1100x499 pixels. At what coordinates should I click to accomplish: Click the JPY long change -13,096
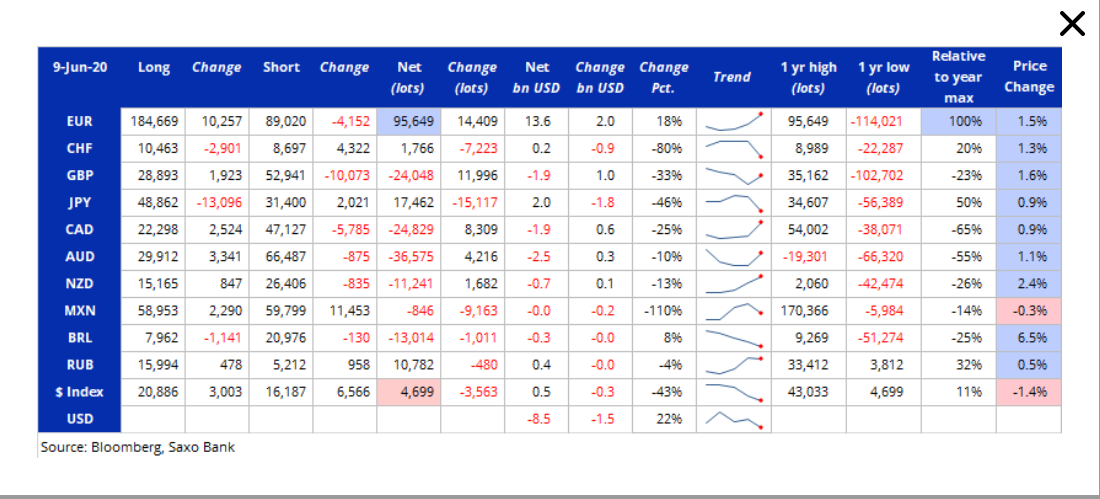tap(217, 203)
